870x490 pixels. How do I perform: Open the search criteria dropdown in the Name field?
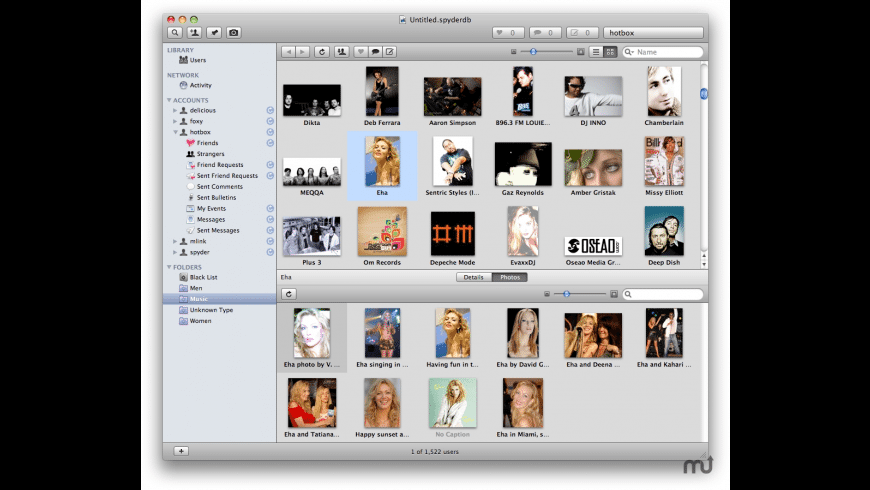click(629, 52)
